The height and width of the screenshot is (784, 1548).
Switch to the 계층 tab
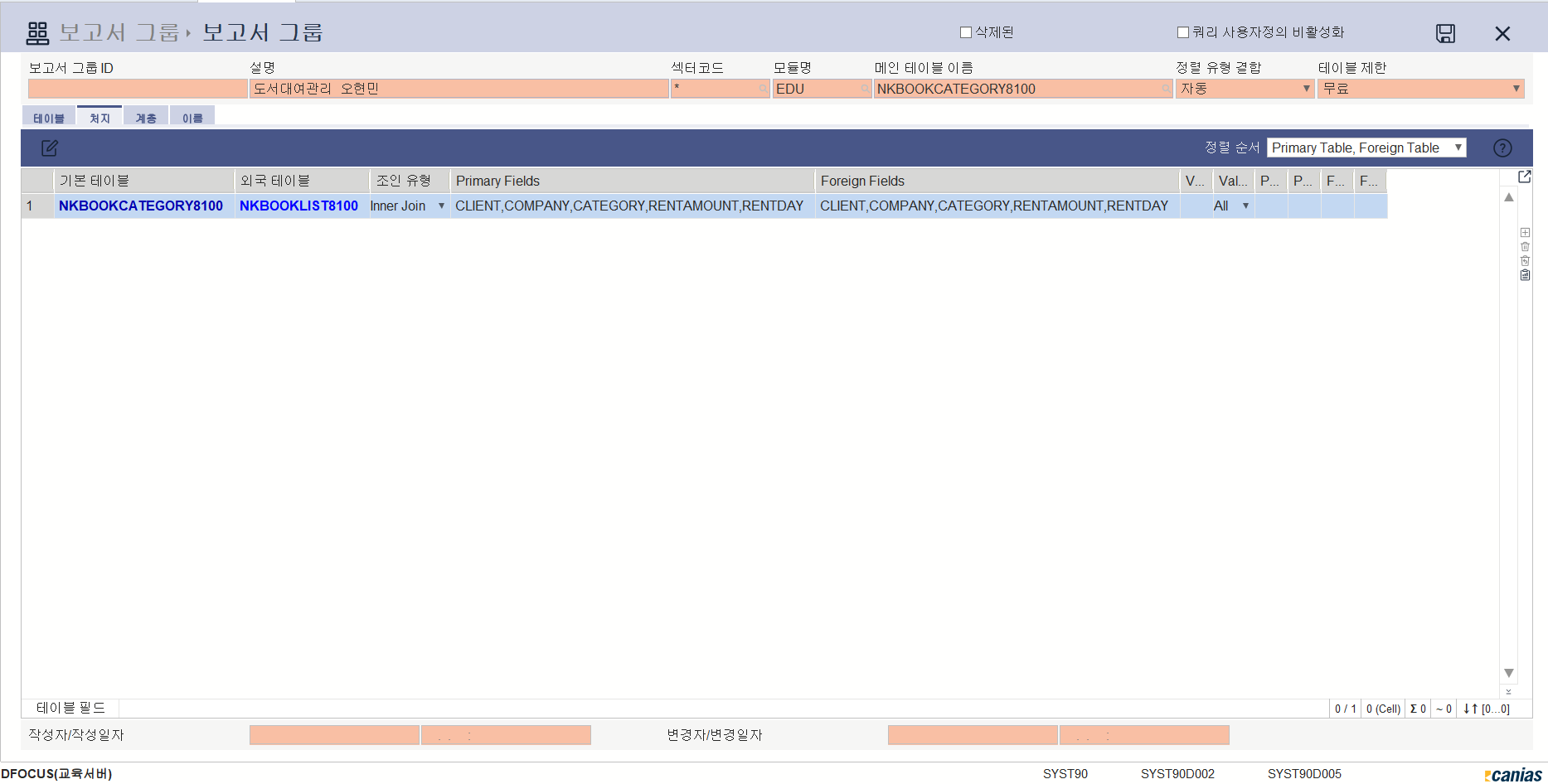146,118
